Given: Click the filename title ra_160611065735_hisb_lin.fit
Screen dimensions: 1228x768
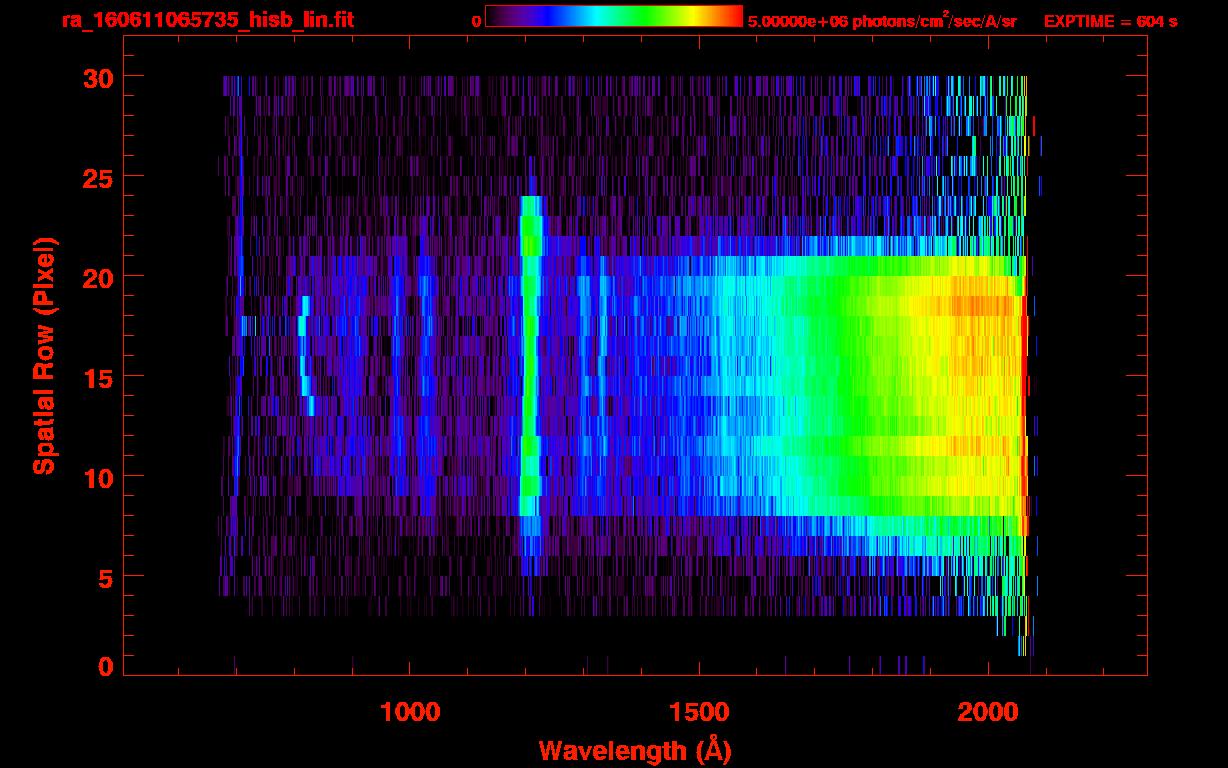Looking at the screenshot, I should (206, 20).
